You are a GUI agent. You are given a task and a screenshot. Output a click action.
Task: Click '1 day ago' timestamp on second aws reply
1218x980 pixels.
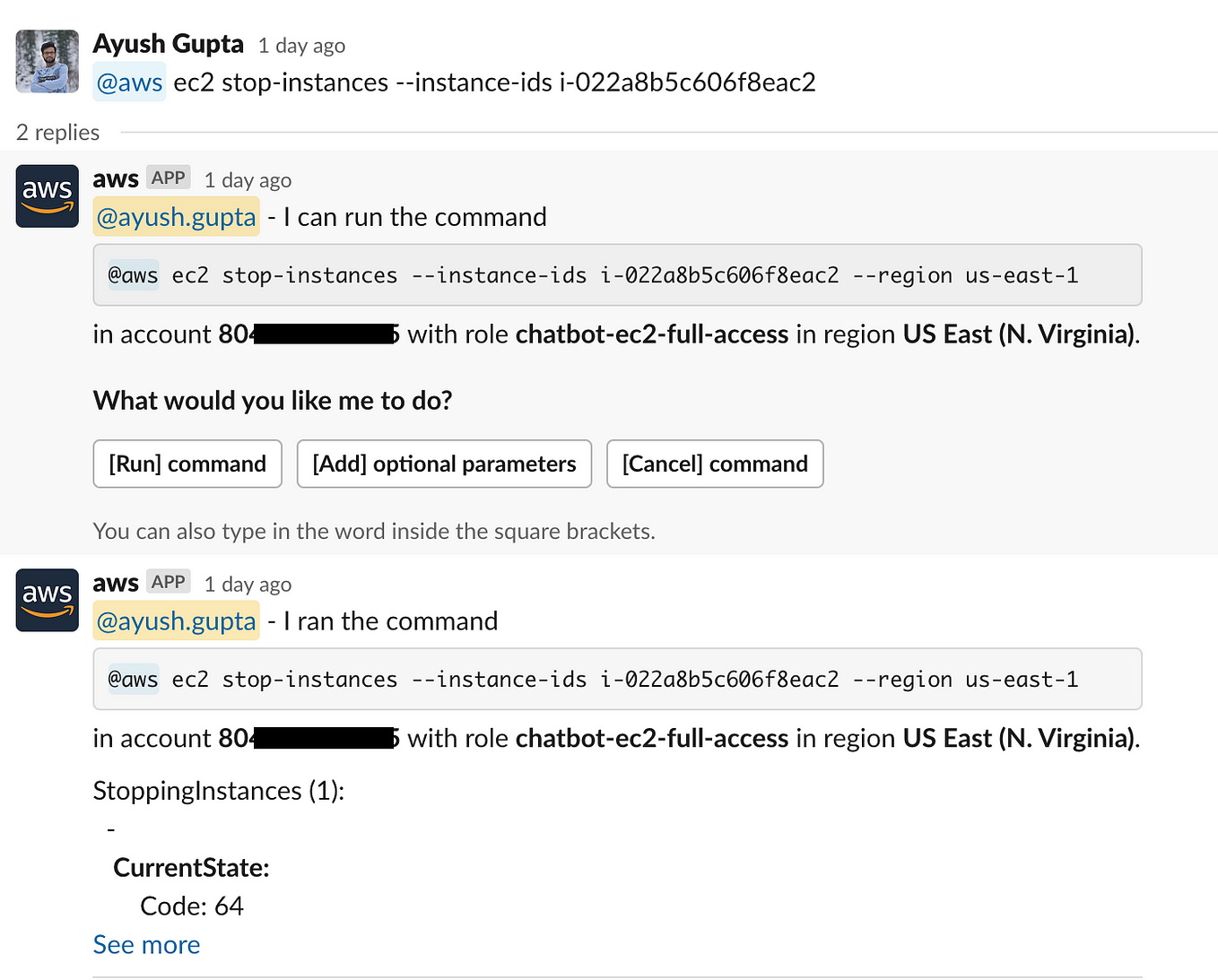tap(248, 585)
